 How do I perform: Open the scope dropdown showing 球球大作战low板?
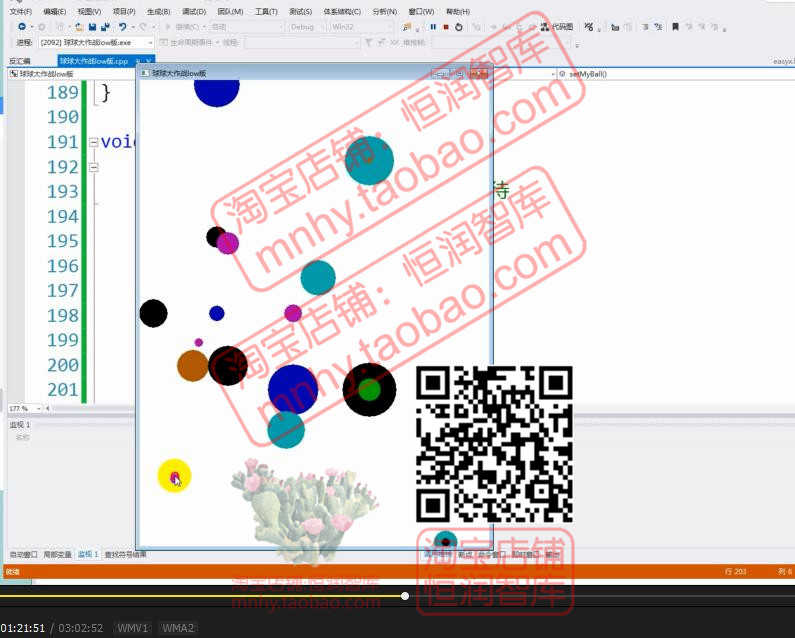coord(72,74)
